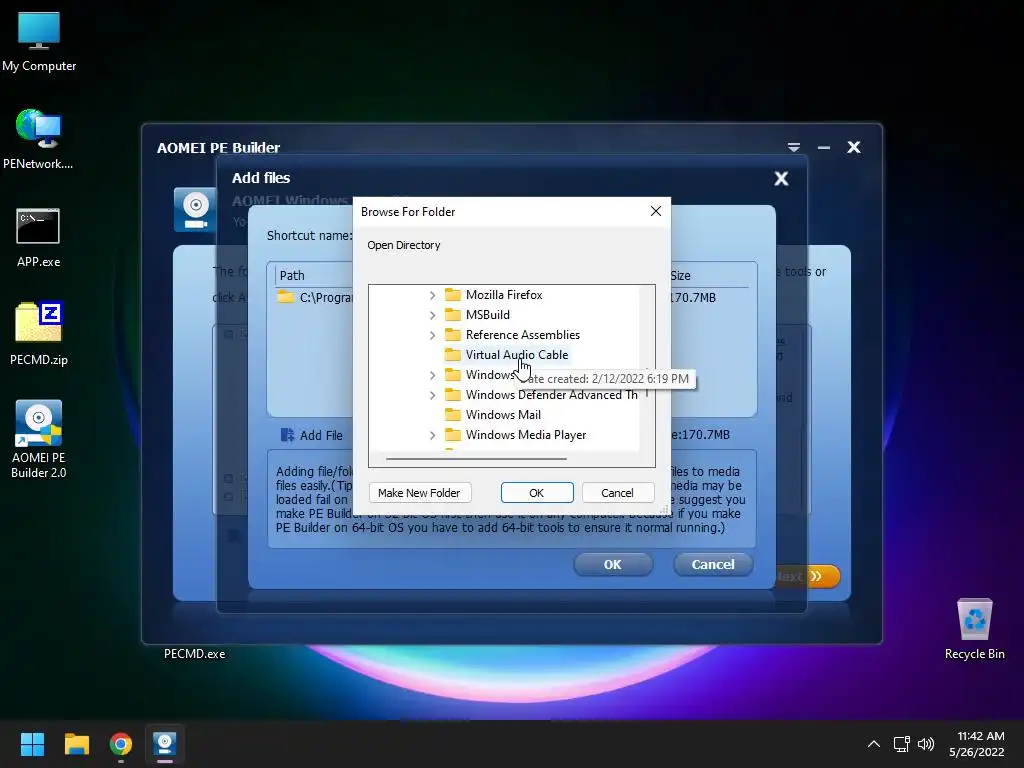The width and height of the screenshot is (1024, 768).
Task: Open the PENetwork desktop icon
Action: [x=39, y=139]
